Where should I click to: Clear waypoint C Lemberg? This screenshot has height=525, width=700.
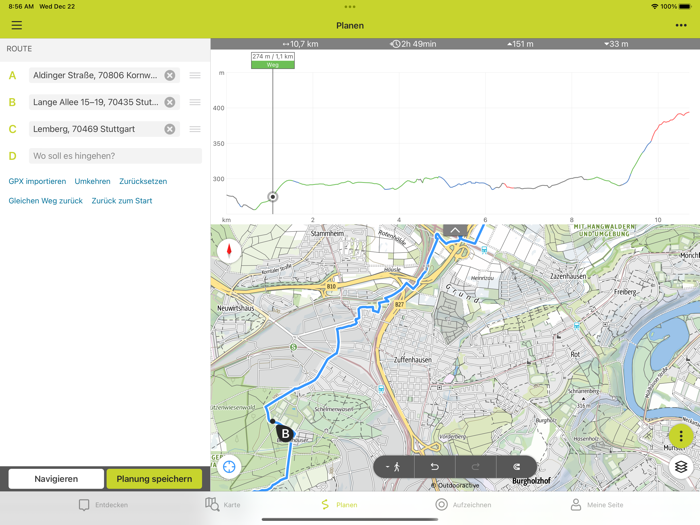[x=170, y=129]
